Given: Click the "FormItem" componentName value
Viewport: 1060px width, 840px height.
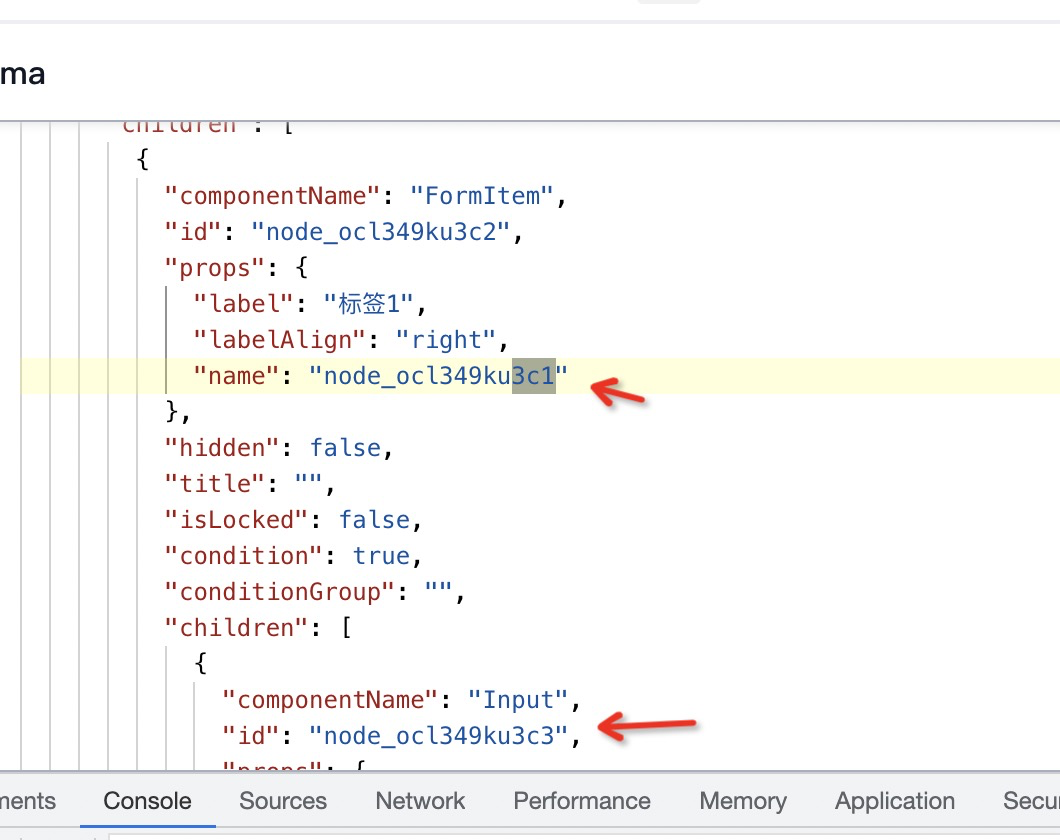Looking at the screenshot, I should (482, 196).
